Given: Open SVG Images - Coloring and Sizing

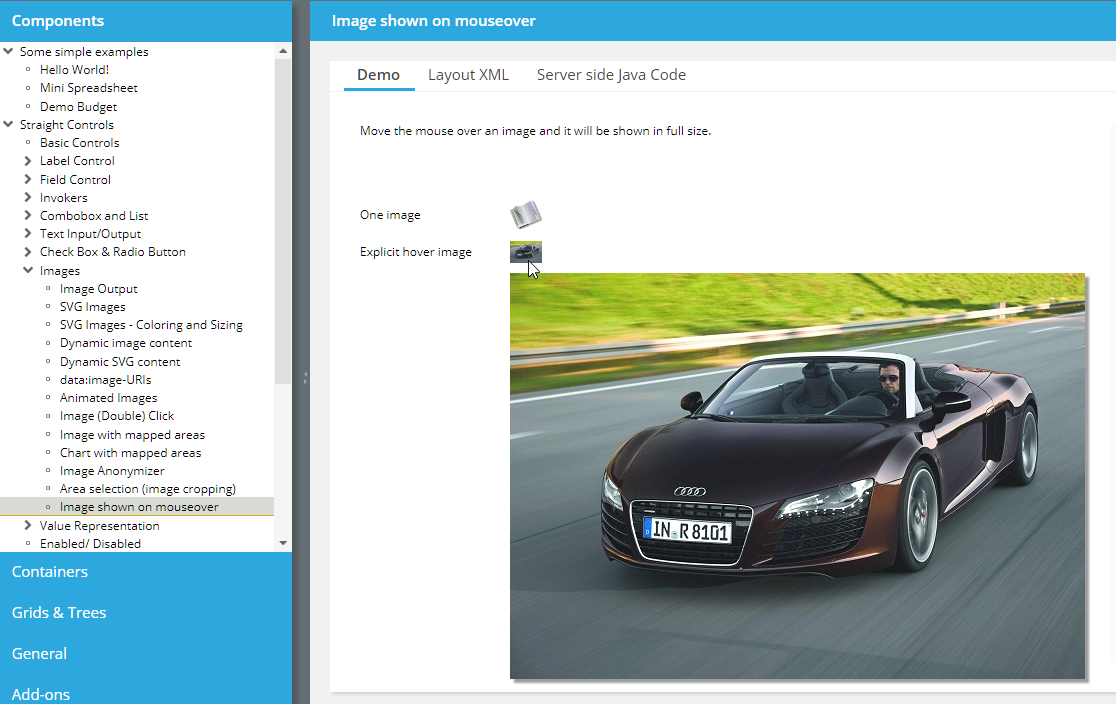Looking at the screenshot, I should point(151,325).
